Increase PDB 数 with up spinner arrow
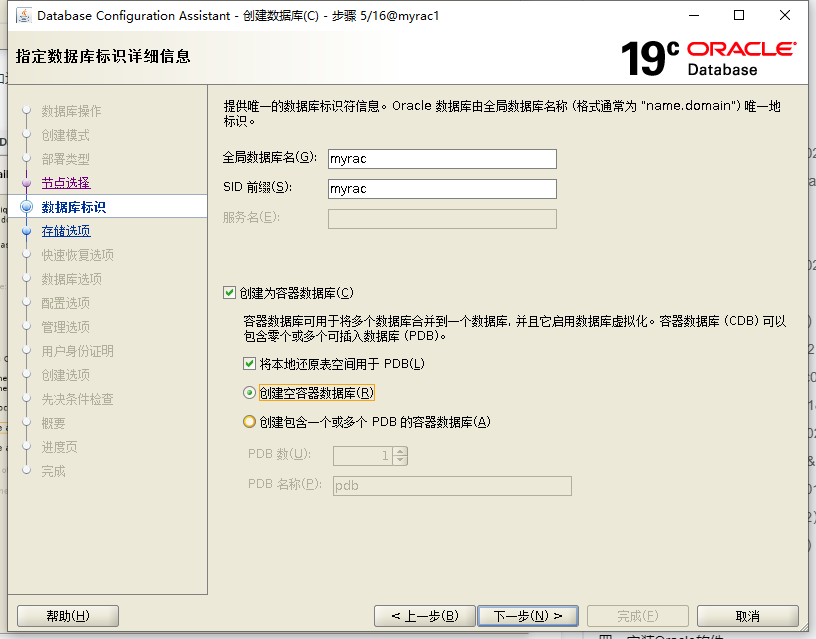The image size is (816, 639). pos(400,451)
